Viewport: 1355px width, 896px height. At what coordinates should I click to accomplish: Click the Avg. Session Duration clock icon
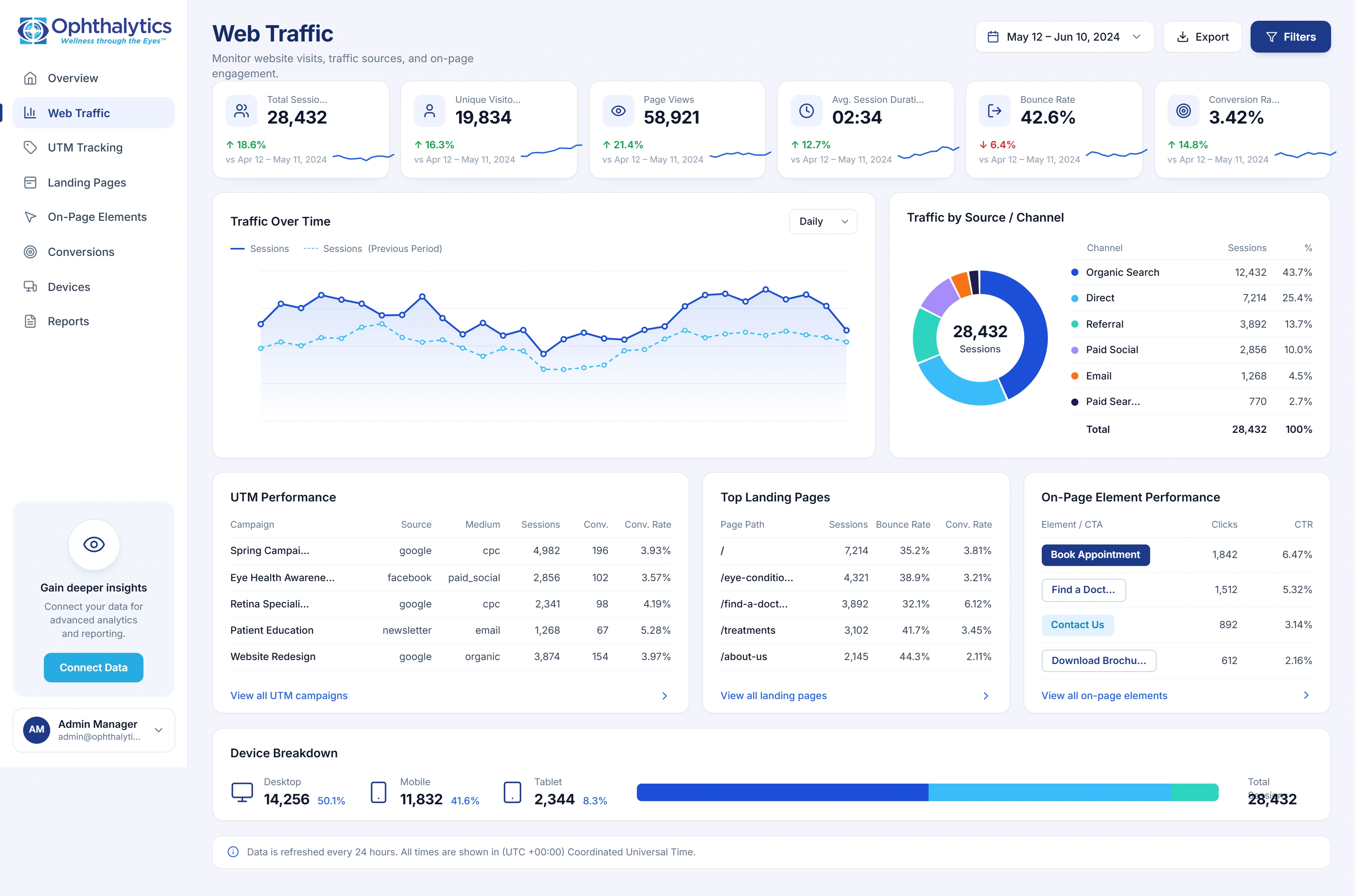pos(807,111)
